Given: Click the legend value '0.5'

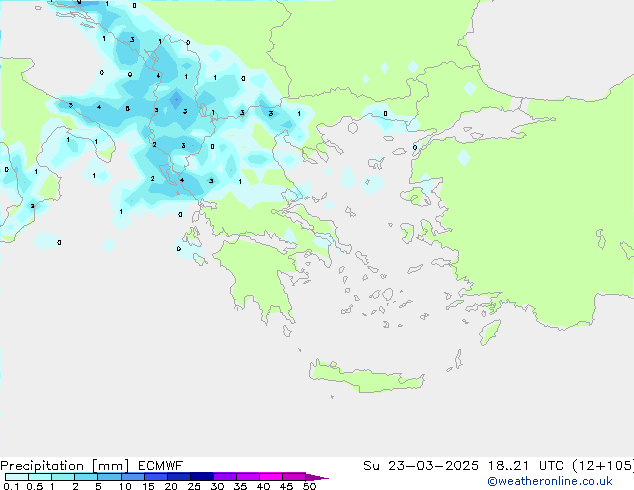Looking at the screenshot, I should (x=35, y=486).
